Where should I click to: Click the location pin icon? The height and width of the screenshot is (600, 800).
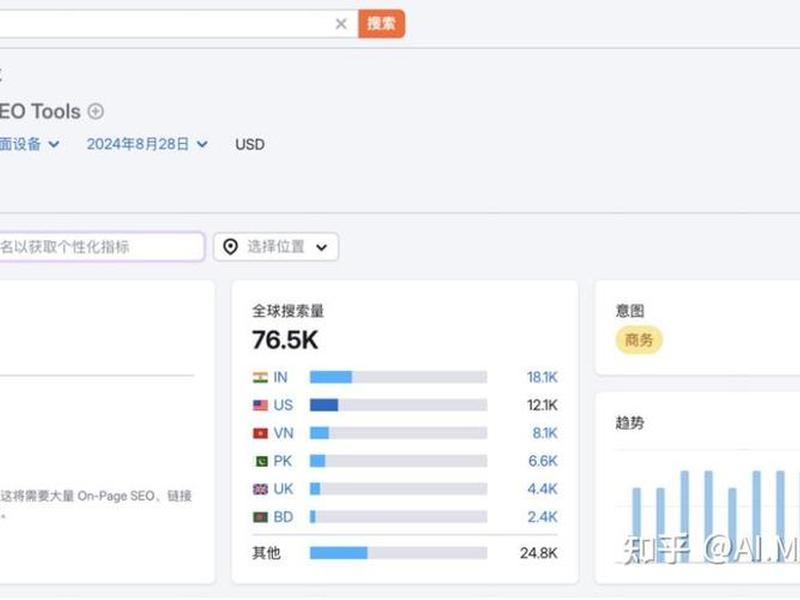coord(231,247)
